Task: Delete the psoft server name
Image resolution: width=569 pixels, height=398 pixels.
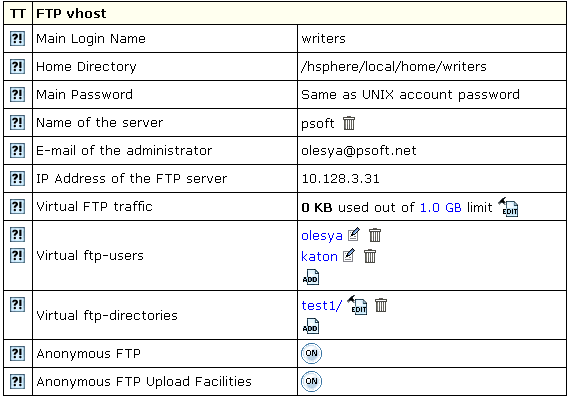Action: pos(349,123)
